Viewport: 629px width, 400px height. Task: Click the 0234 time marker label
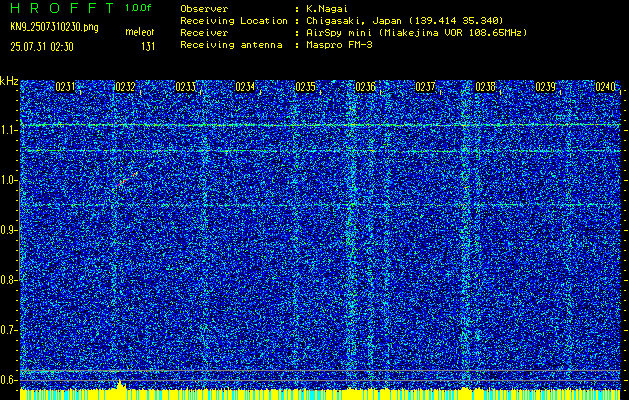[245, 87]
